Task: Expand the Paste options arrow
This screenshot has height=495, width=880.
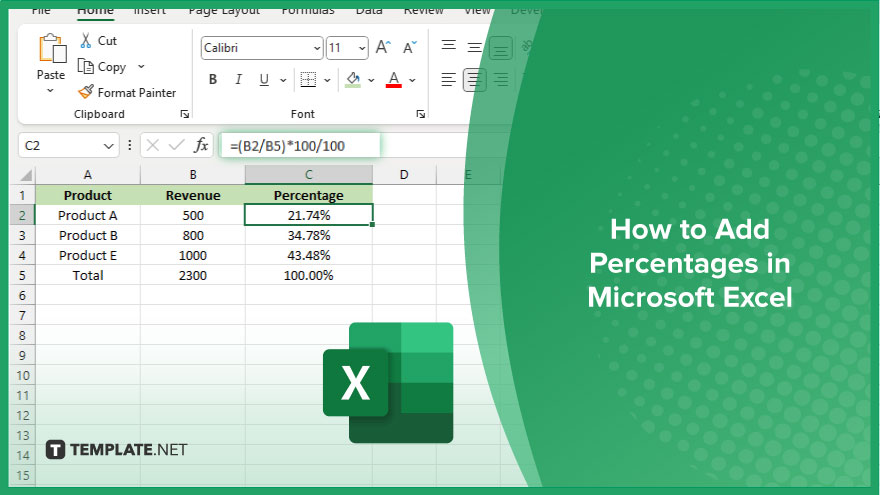Action: (x=50, y=91)
